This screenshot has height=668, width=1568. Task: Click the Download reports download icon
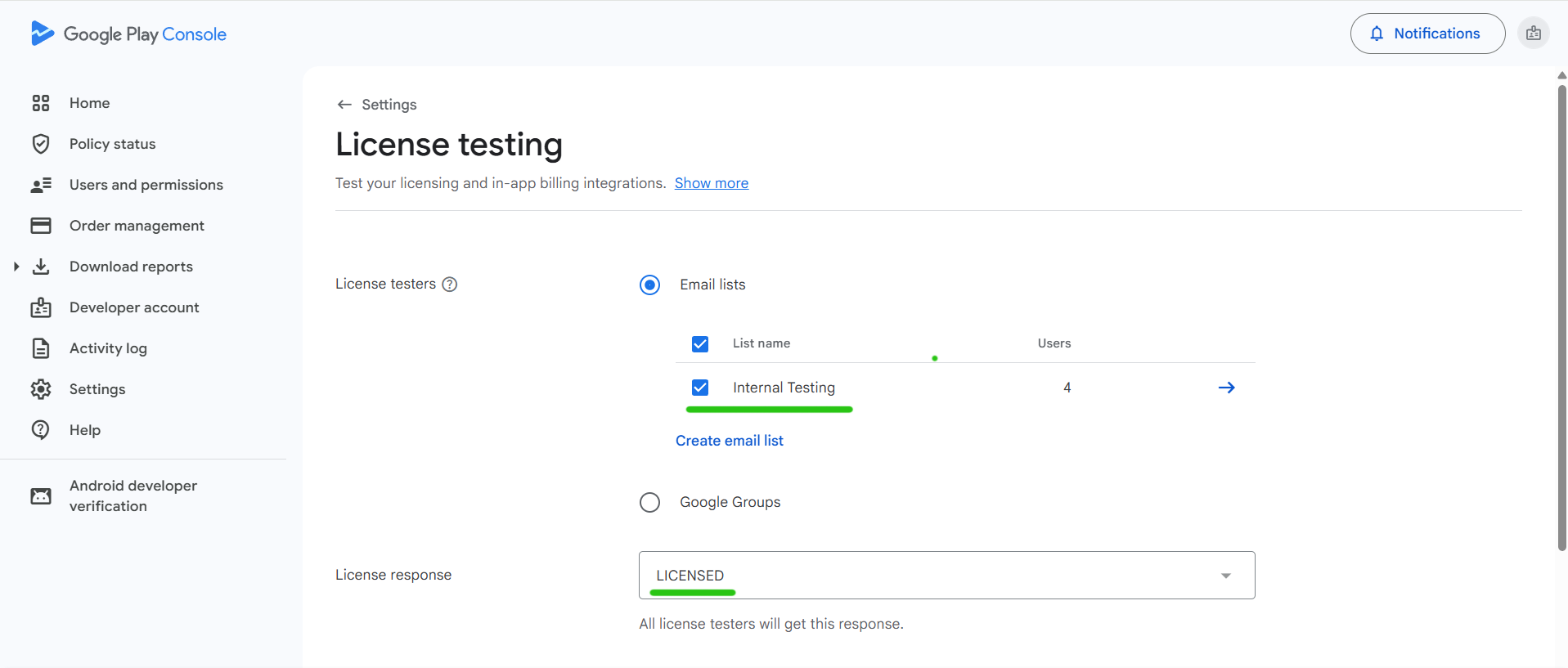(x=41, y=267)
